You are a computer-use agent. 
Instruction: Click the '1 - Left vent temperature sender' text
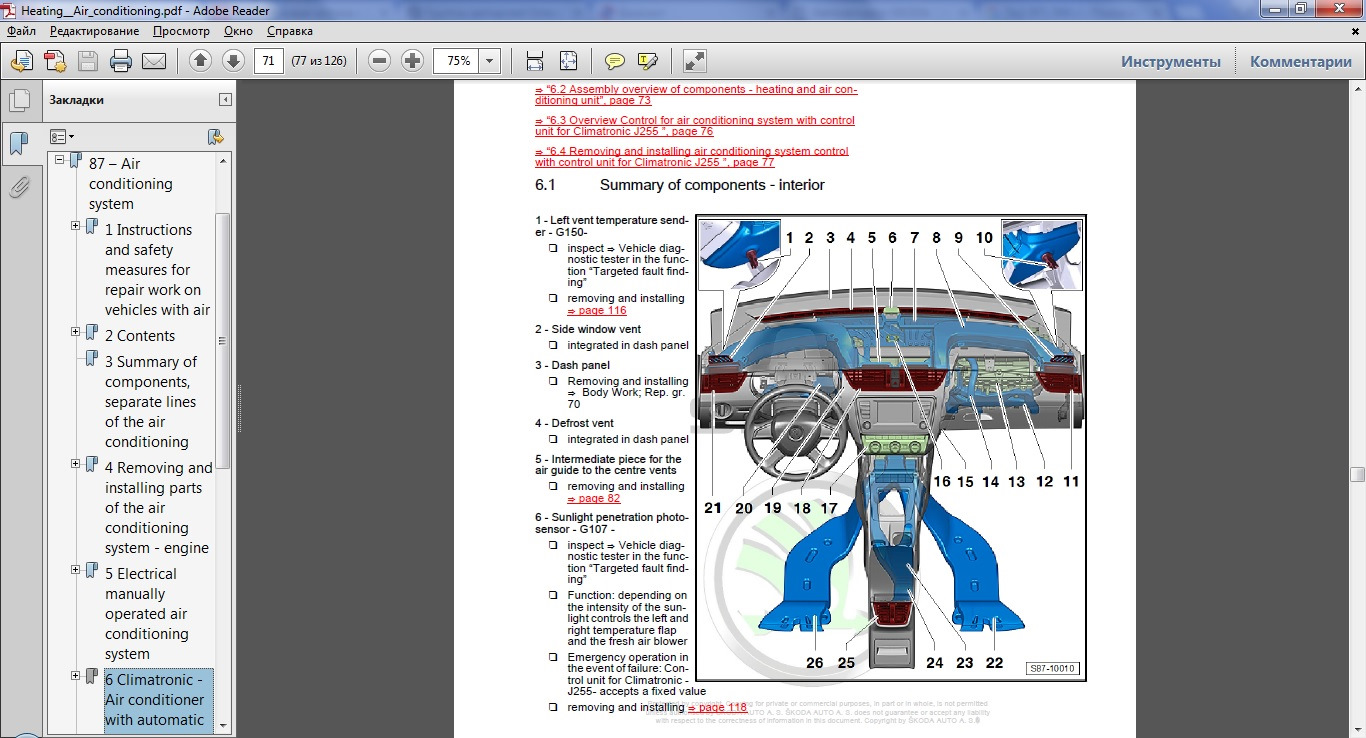point(612,226)
